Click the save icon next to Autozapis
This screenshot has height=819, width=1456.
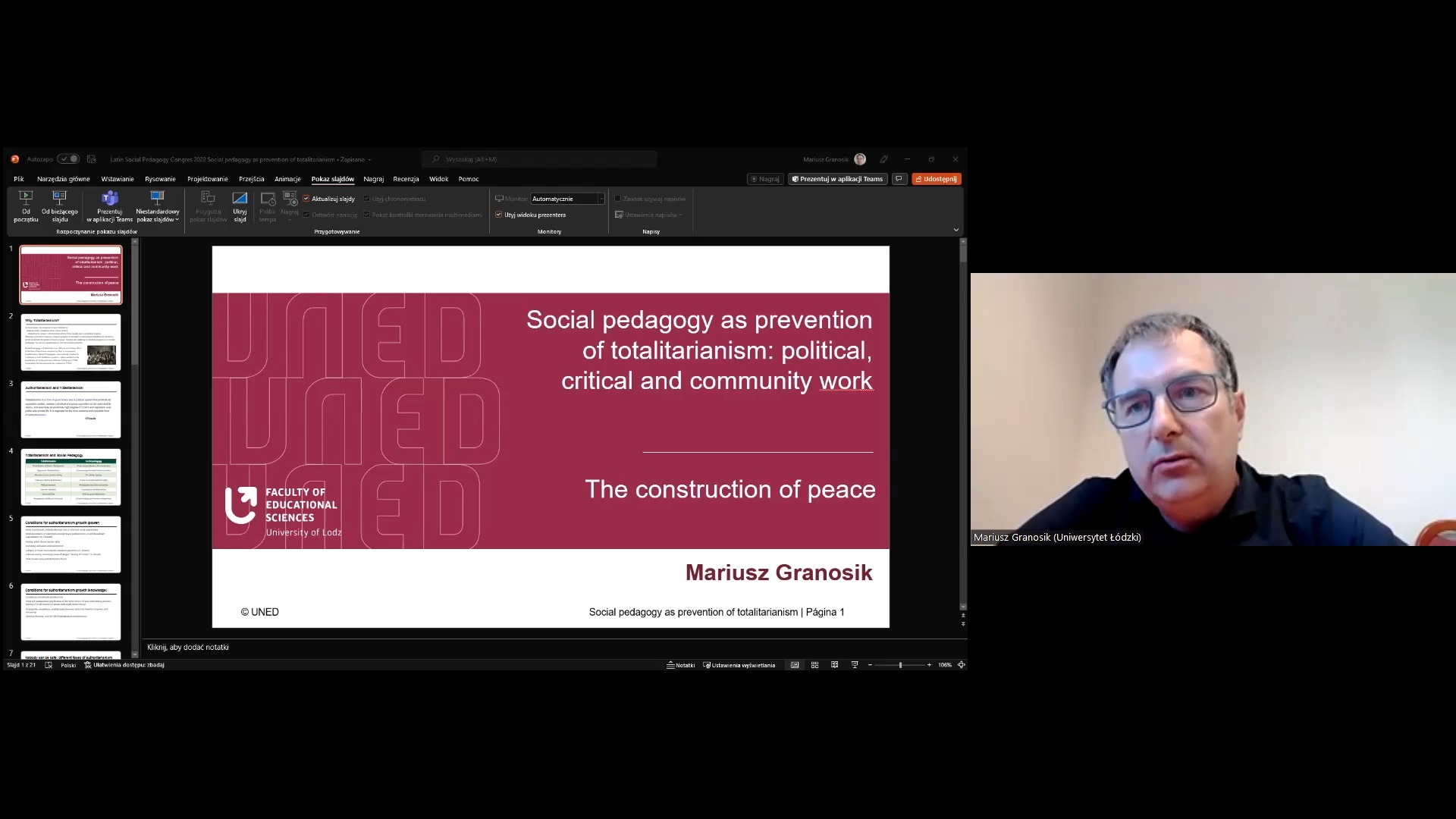92,159
